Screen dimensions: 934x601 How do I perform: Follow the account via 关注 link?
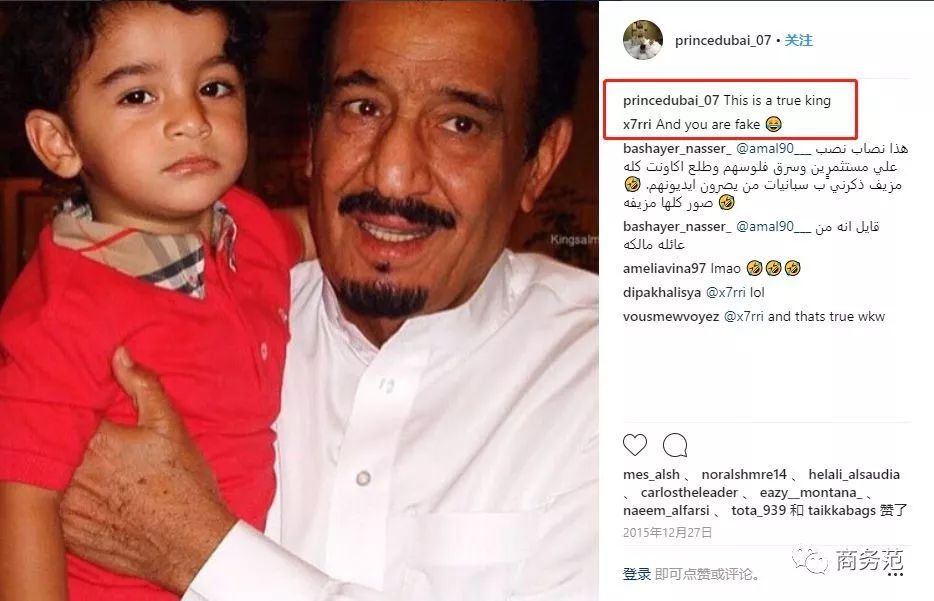[798, 41]
